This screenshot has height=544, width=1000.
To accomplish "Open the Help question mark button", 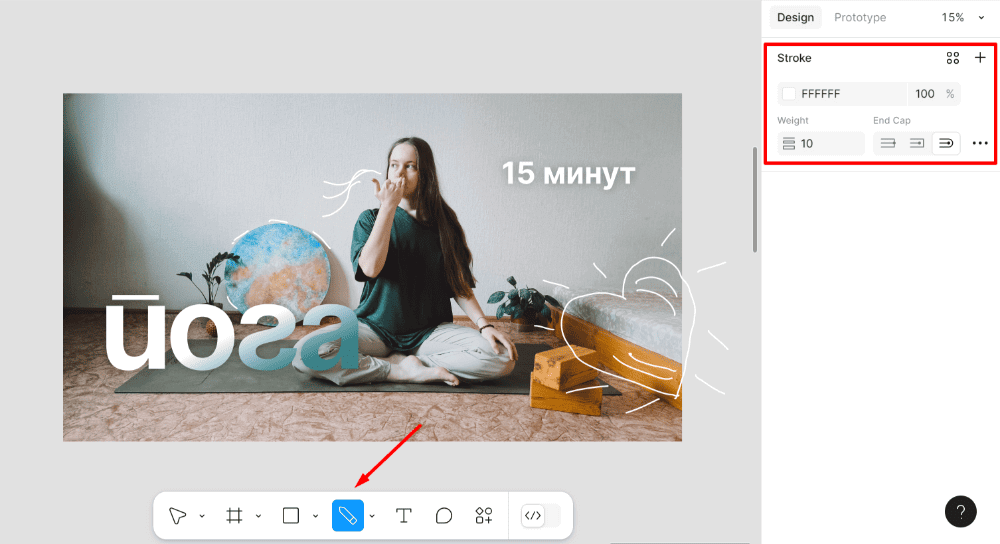I will pos(960,511).
